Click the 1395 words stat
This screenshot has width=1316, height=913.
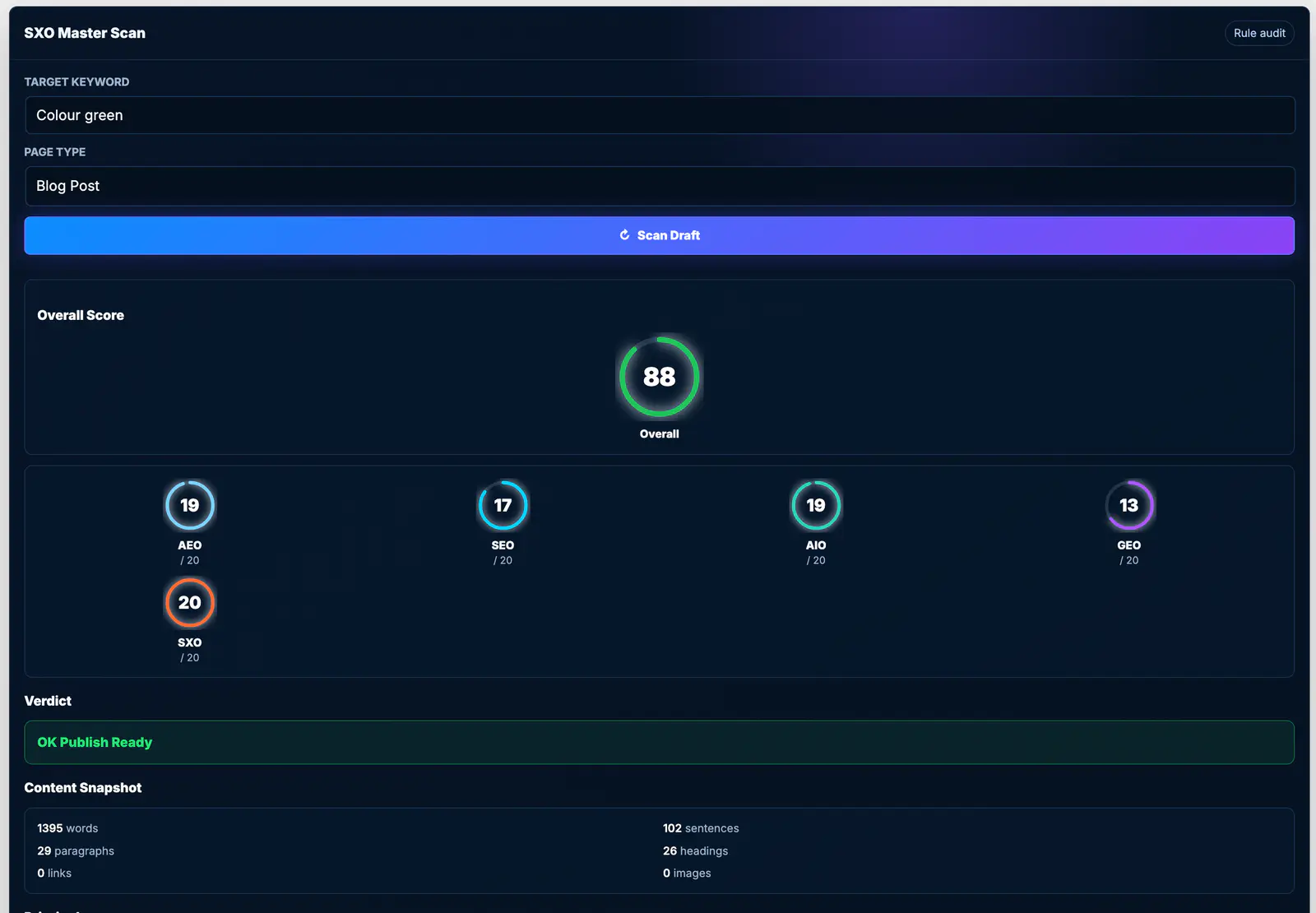[67, 828]
